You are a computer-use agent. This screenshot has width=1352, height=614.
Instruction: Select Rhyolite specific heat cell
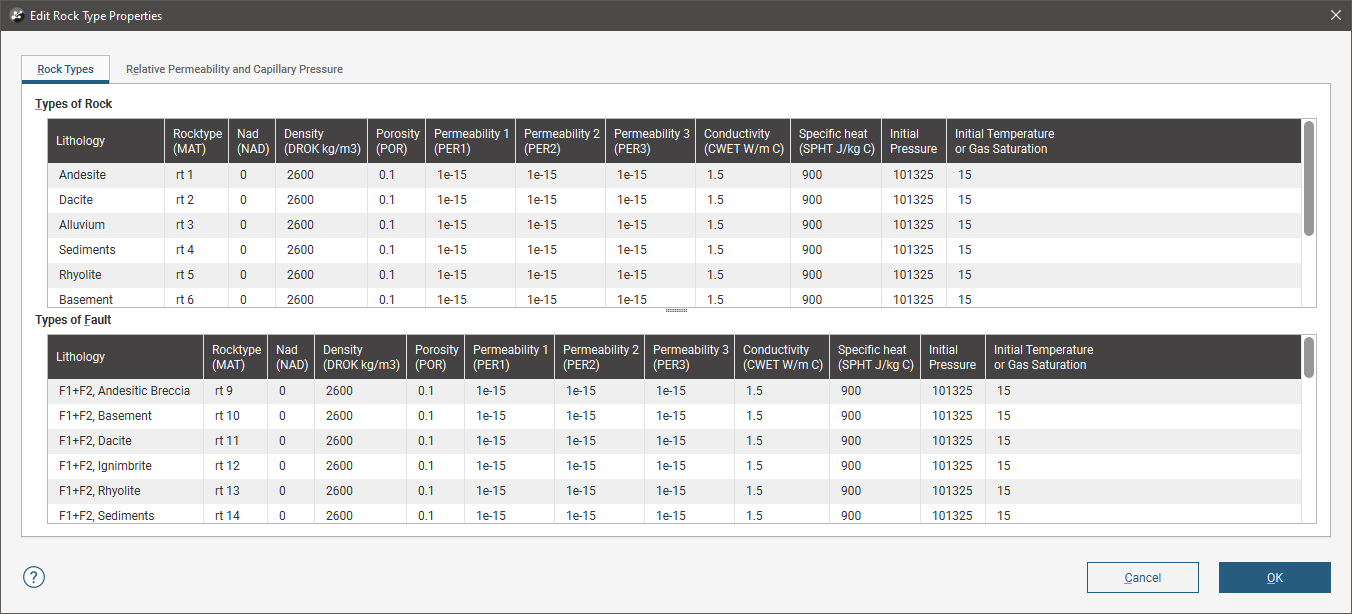836,275
